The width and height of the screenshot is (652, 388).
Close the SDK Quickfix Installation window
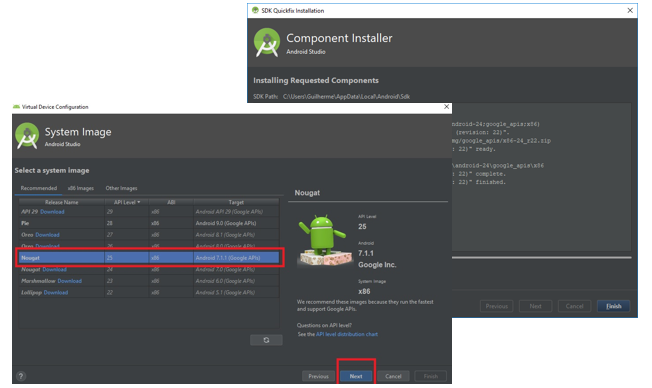tap(630, 10)
